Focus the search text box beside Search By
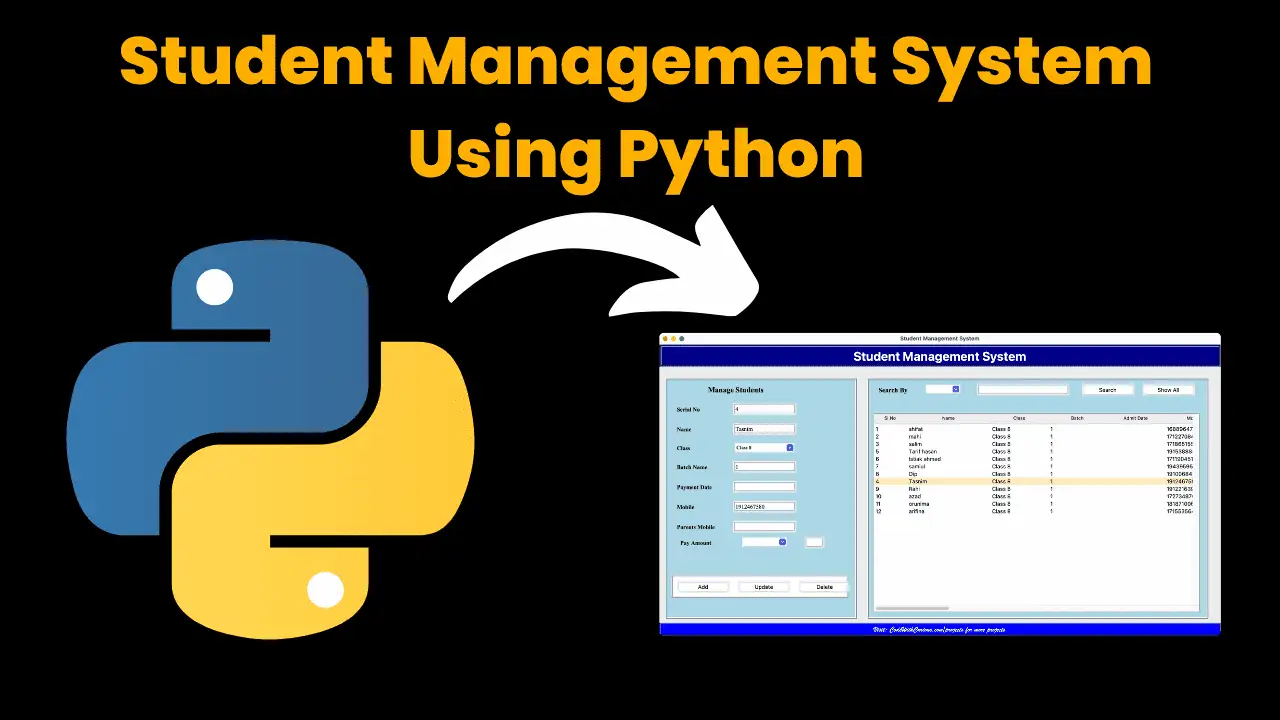1280x720 pixels. (x=1022, y=390)
